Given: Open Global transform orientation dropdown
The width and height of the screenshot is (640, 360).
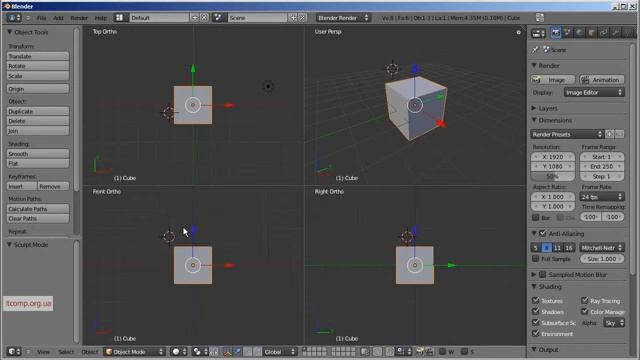Looking at the screenshot, I should (x=280, y=352).
